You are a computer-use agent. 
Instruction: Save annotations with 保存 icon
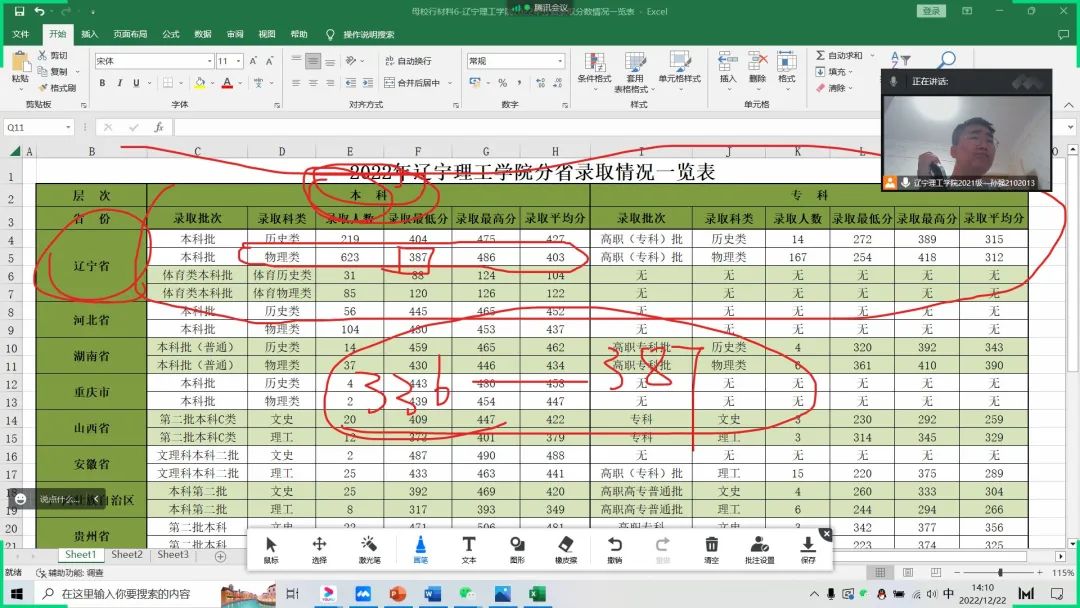(x=808, y=549)
